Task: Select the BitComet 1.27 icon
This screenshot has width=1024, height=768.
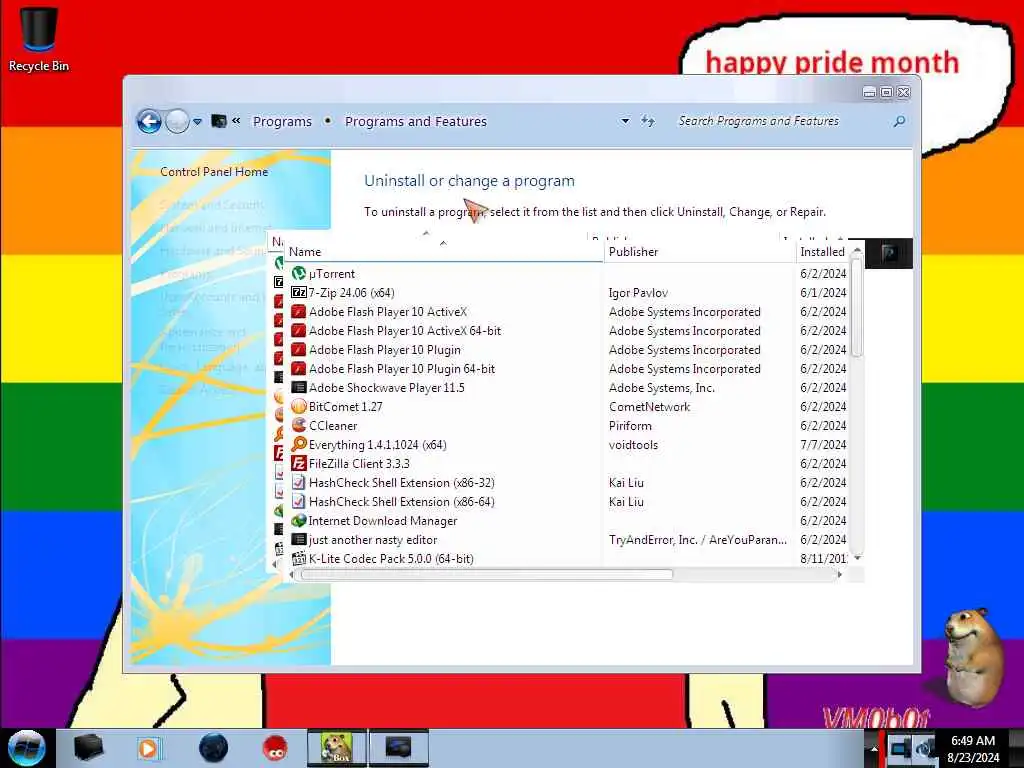Action: [299, 406]
